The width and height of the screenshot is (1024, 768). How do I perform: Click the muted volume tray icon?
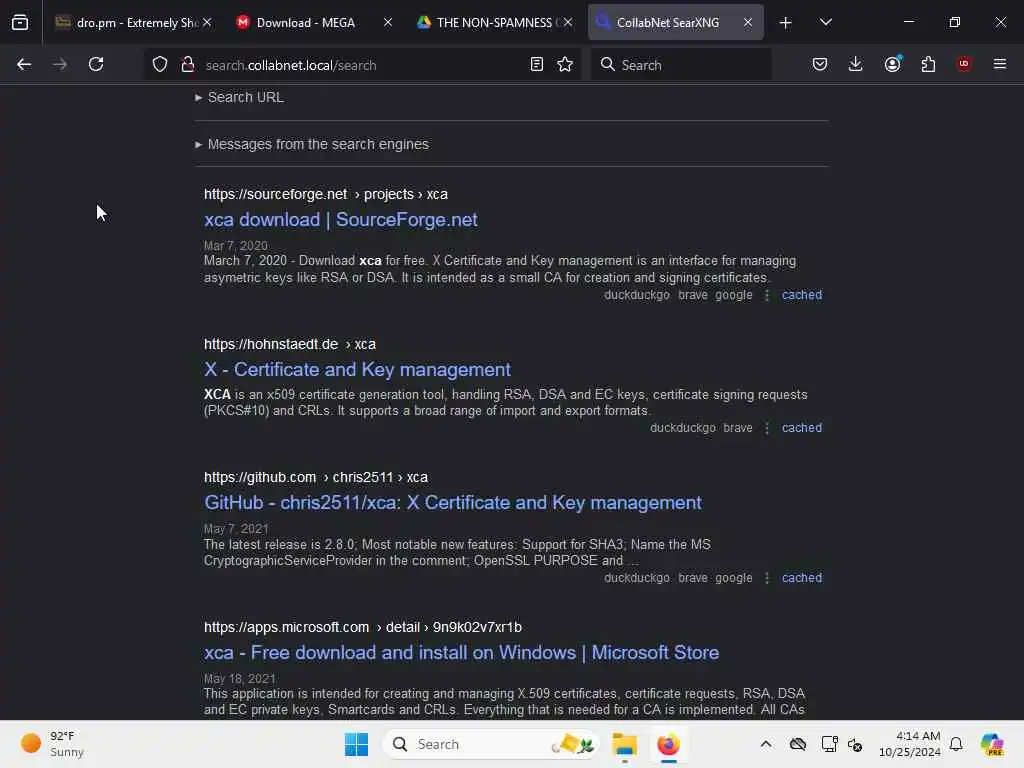click(855, 744)
